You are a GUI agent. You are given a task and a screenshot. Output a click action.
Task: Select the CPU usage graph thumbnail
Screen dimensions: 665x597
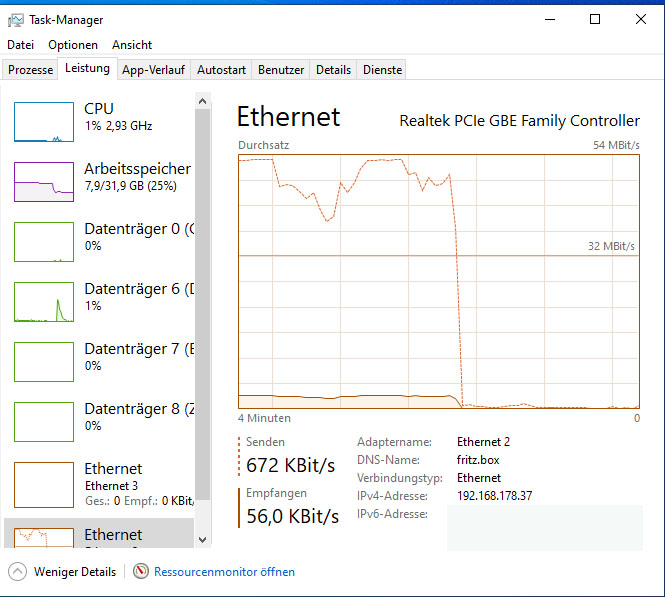click(44, 121)
